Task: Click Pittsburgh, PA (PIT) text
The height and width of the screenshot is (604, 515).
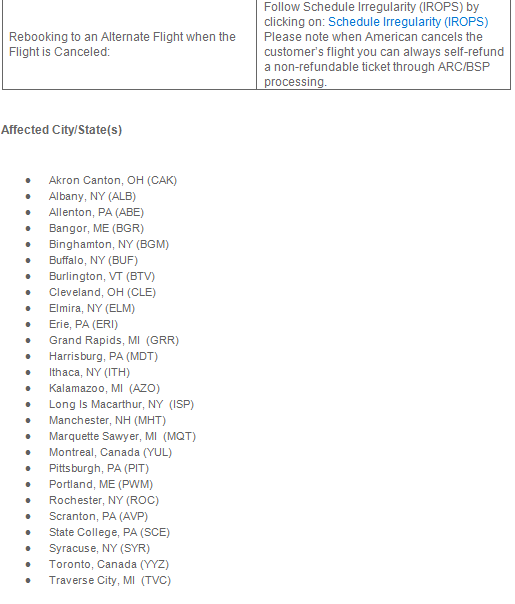Action: (x=99, y=468)
